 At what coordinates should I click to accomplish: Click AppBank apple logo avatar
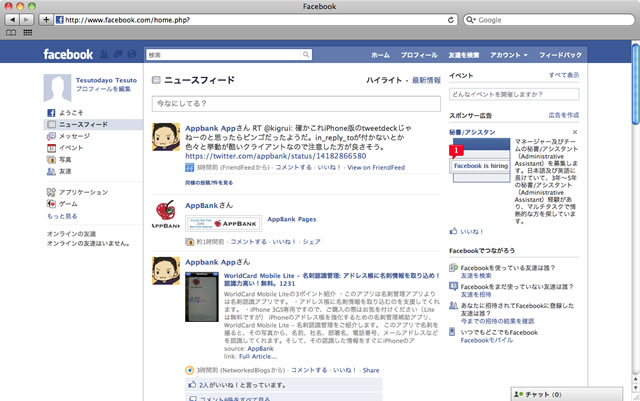166,214
